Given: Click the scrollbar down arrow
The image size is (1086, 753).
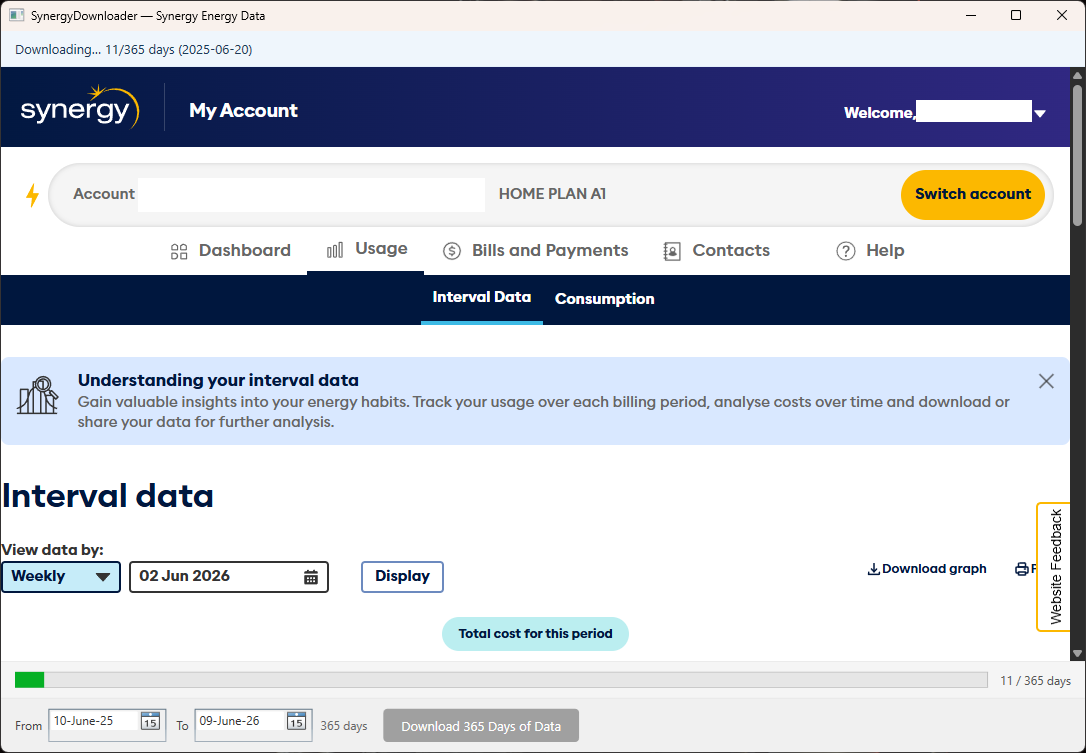Looking at the screenshot, I should 1077,653.
